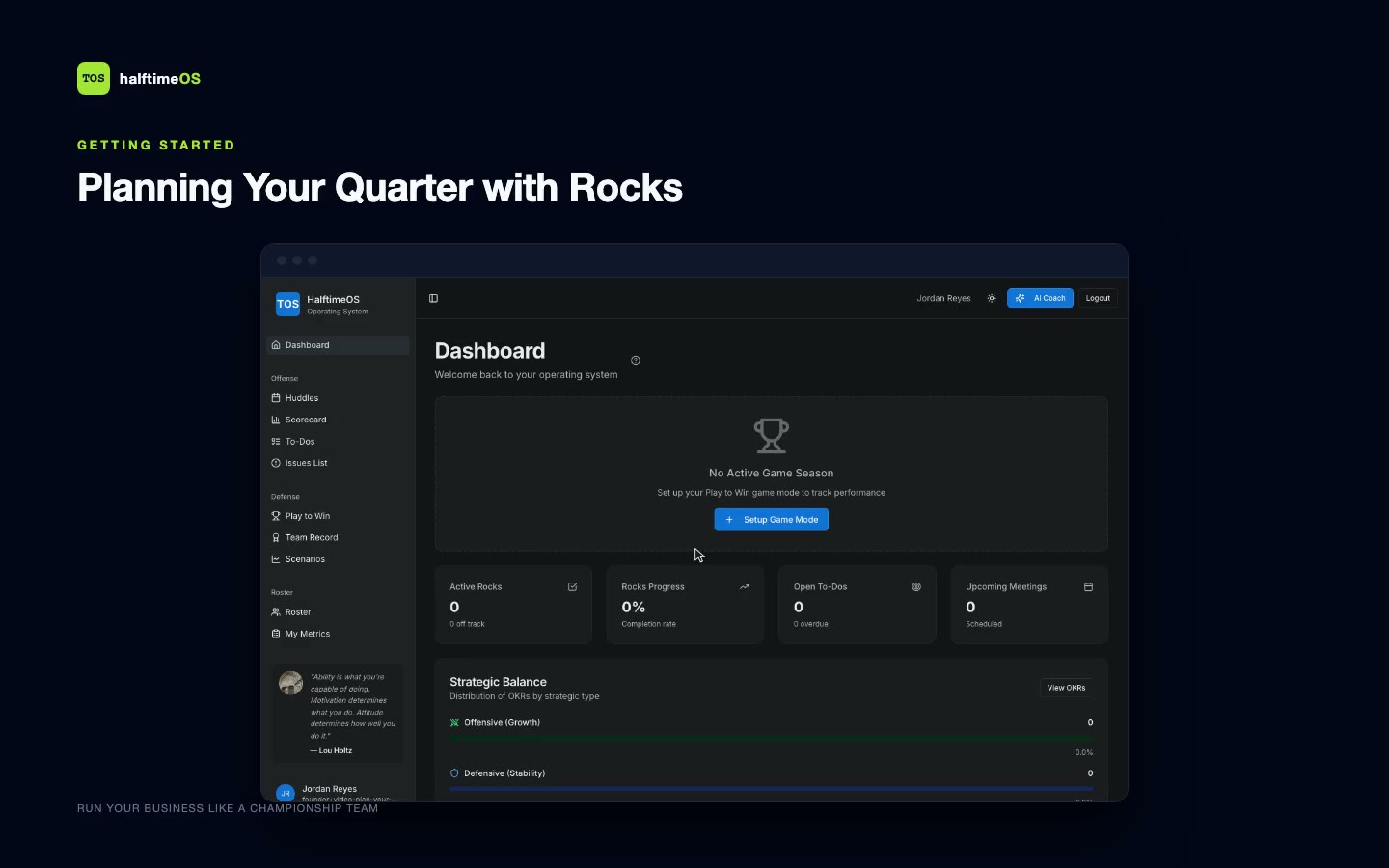The image size is (1389, 868).
Task: Click the '0 overdue' text
Action: (811, 624)
